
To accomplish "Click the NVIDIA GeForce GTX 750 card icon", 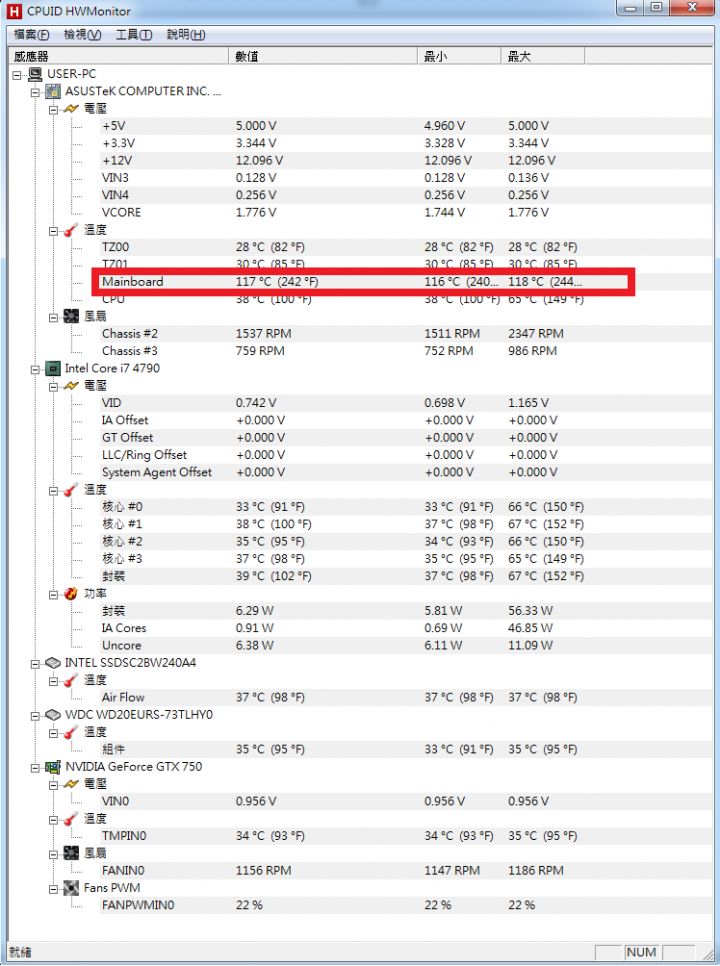I will pos(53,767).
